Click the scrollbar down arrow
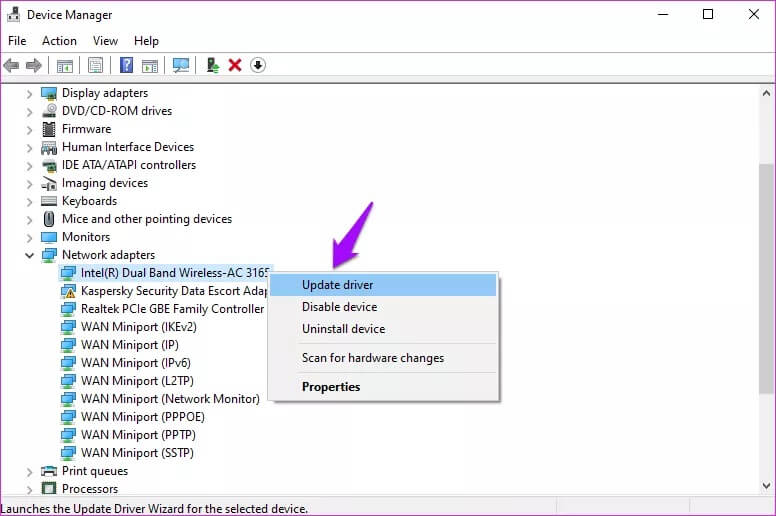Image resolution: width=776 pixels, height=516 pixels. [x=766, y=486]
